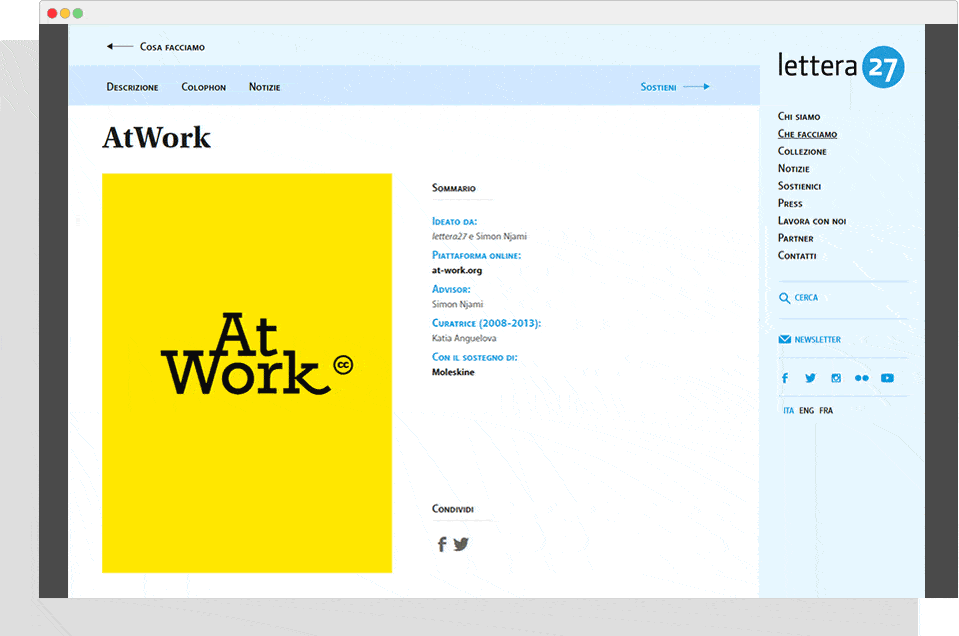
Task: Switch language to FRA
Action: pyautogui.click(x=826, y=410)
